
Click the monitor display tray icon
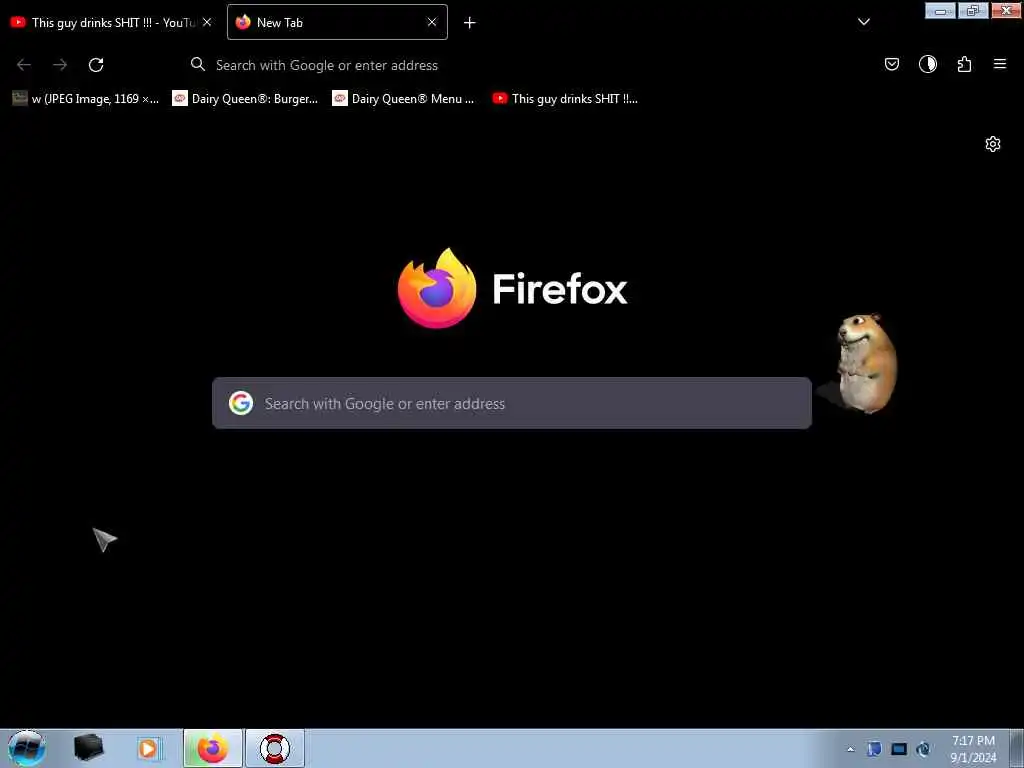(899, 749)
